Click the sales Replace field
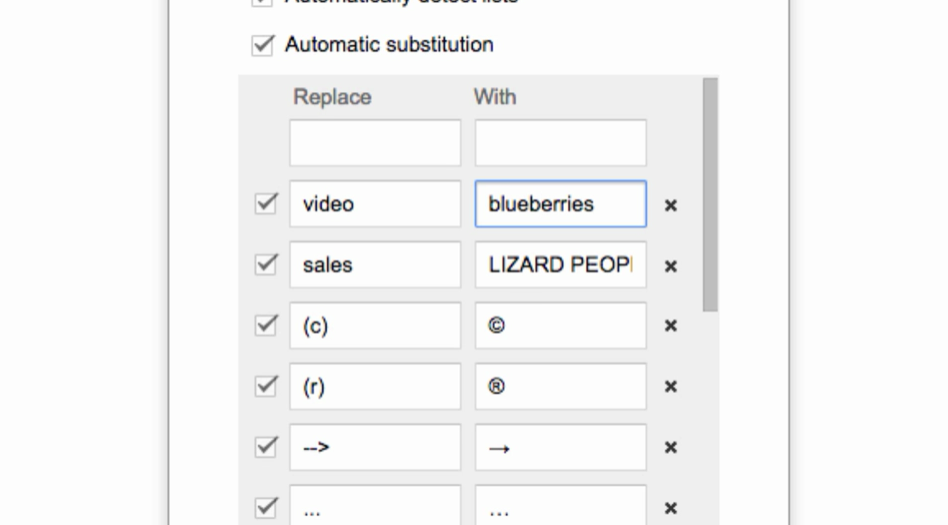The image size is (948, 525). 375,265
